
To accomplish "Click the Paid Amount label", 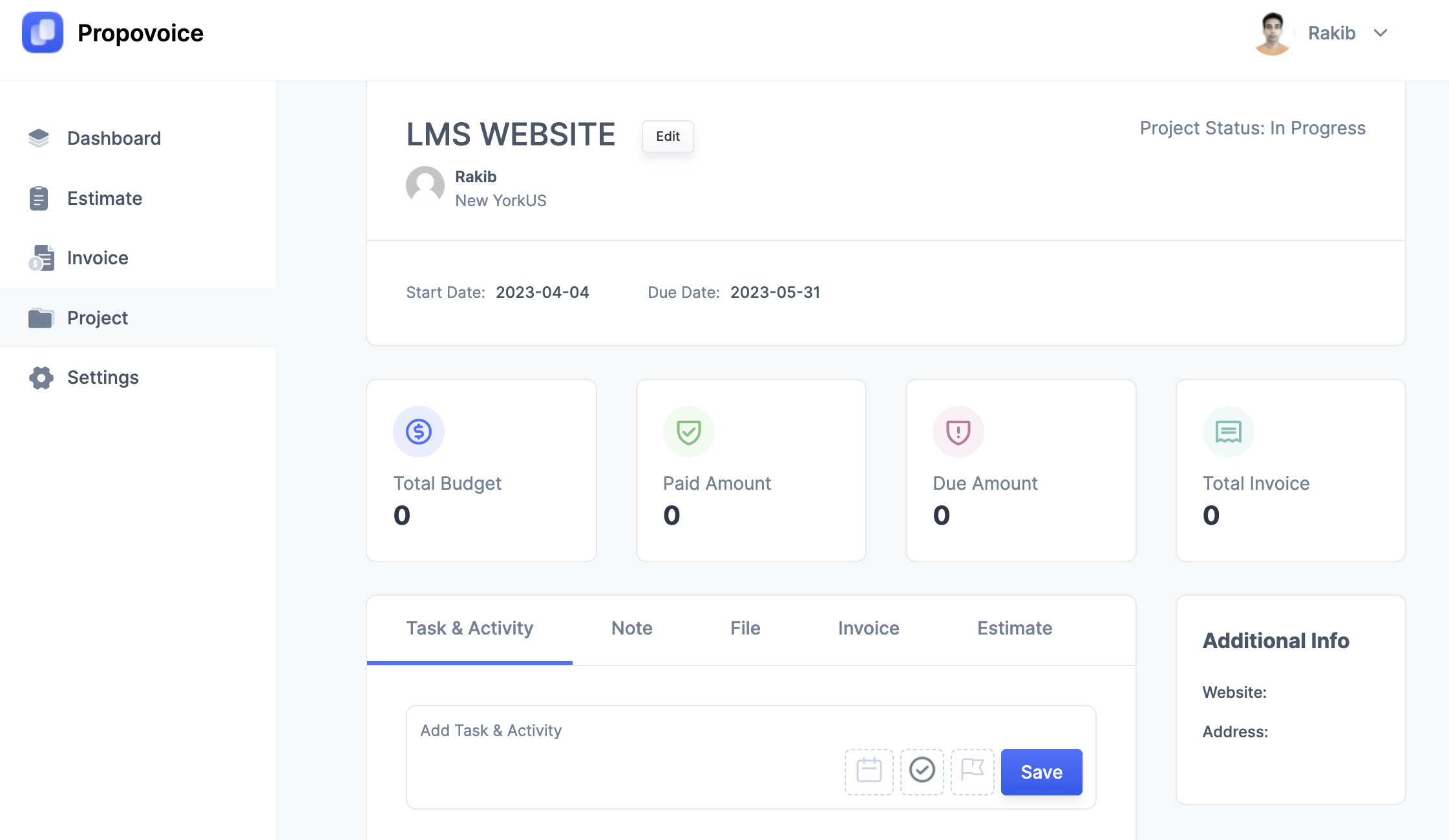I will pyautogui.click(x=717, y=483).
